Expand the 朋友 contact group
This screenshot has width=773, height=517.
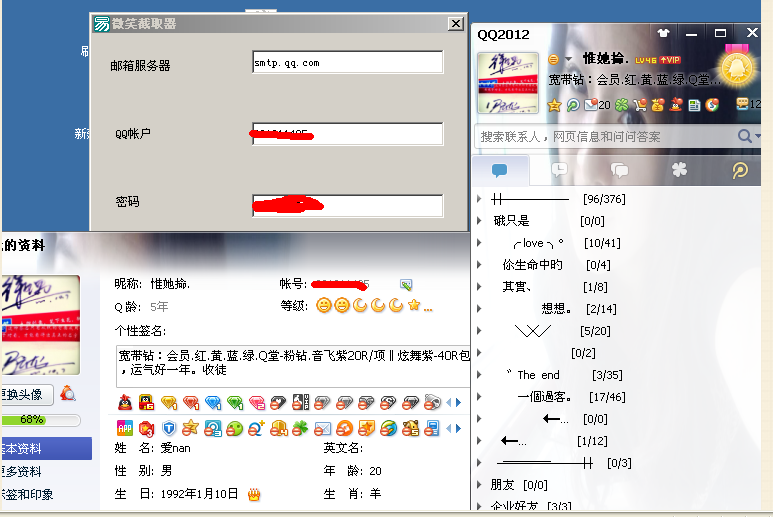pyautogui.click(x=479, y=485)
